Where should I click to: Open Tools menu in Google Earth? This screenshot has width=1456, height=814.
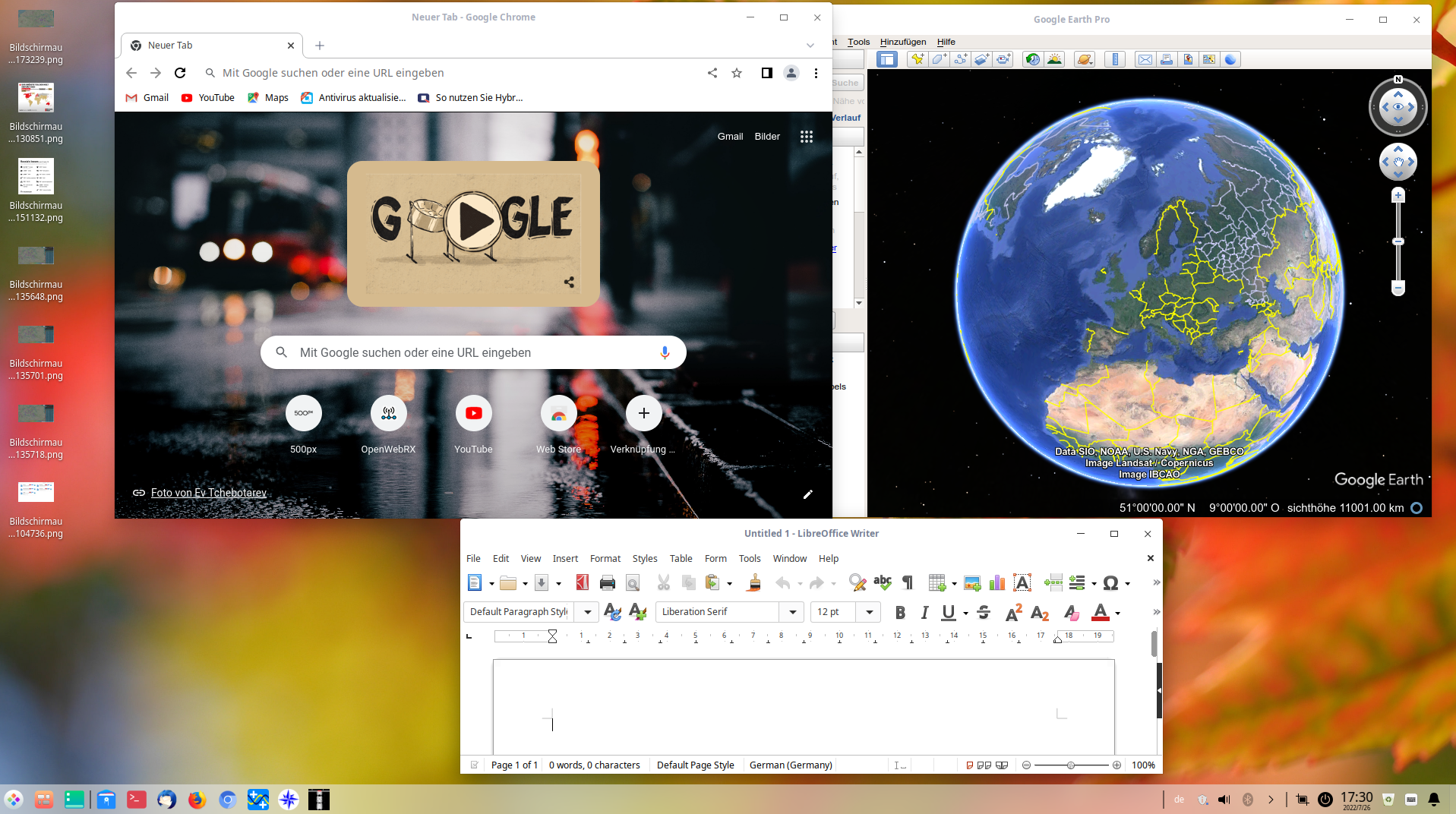pos(858,42)
